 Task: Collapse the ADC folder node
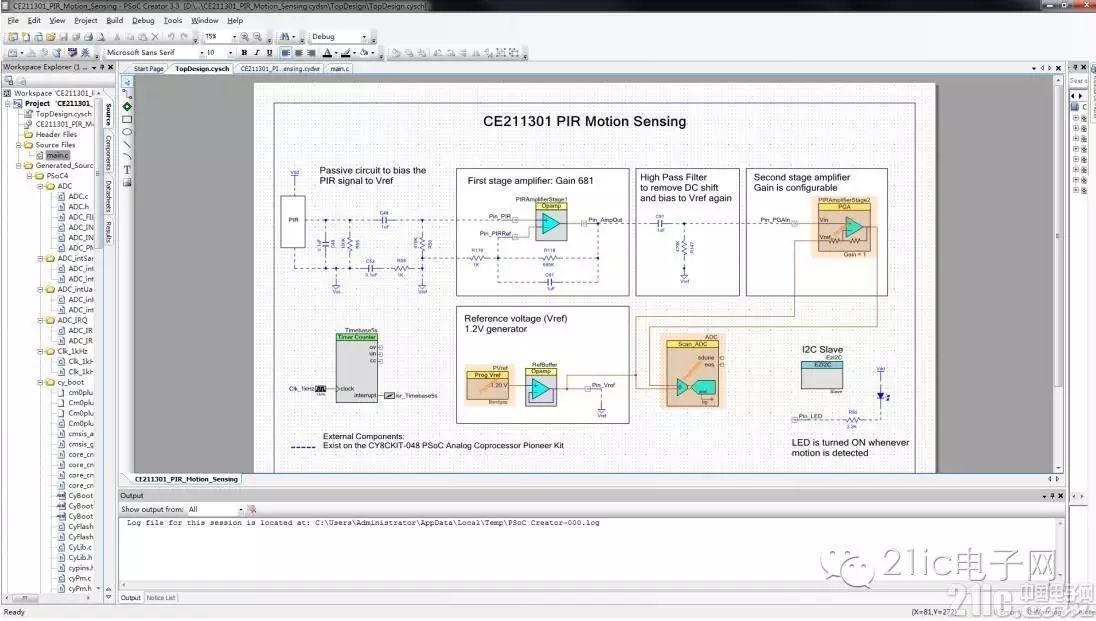coord(41,186)
